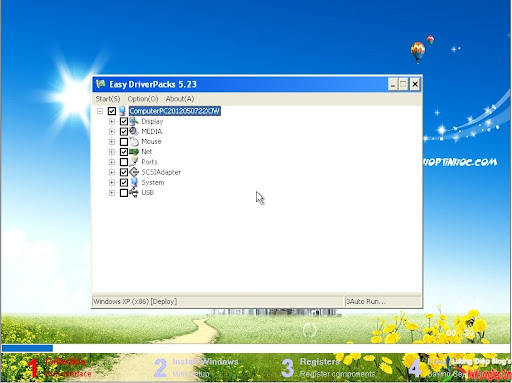
Task: Select the System label in tree
Action: point(153,182)
